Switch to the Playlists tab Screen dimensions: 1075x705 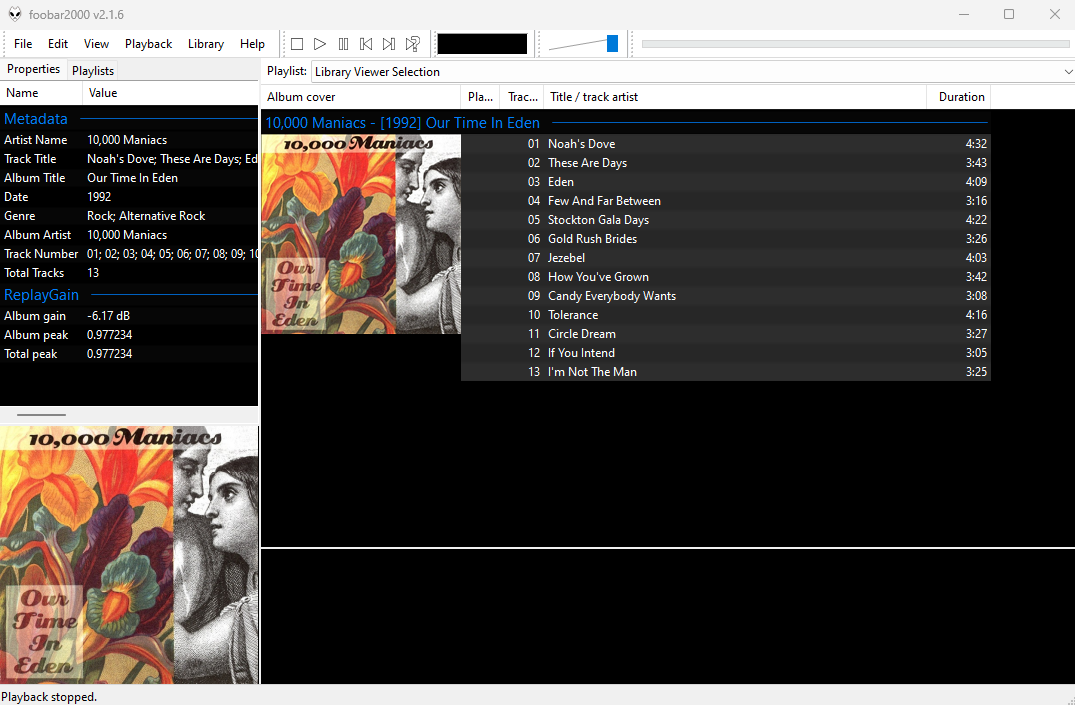pos(93,71)
